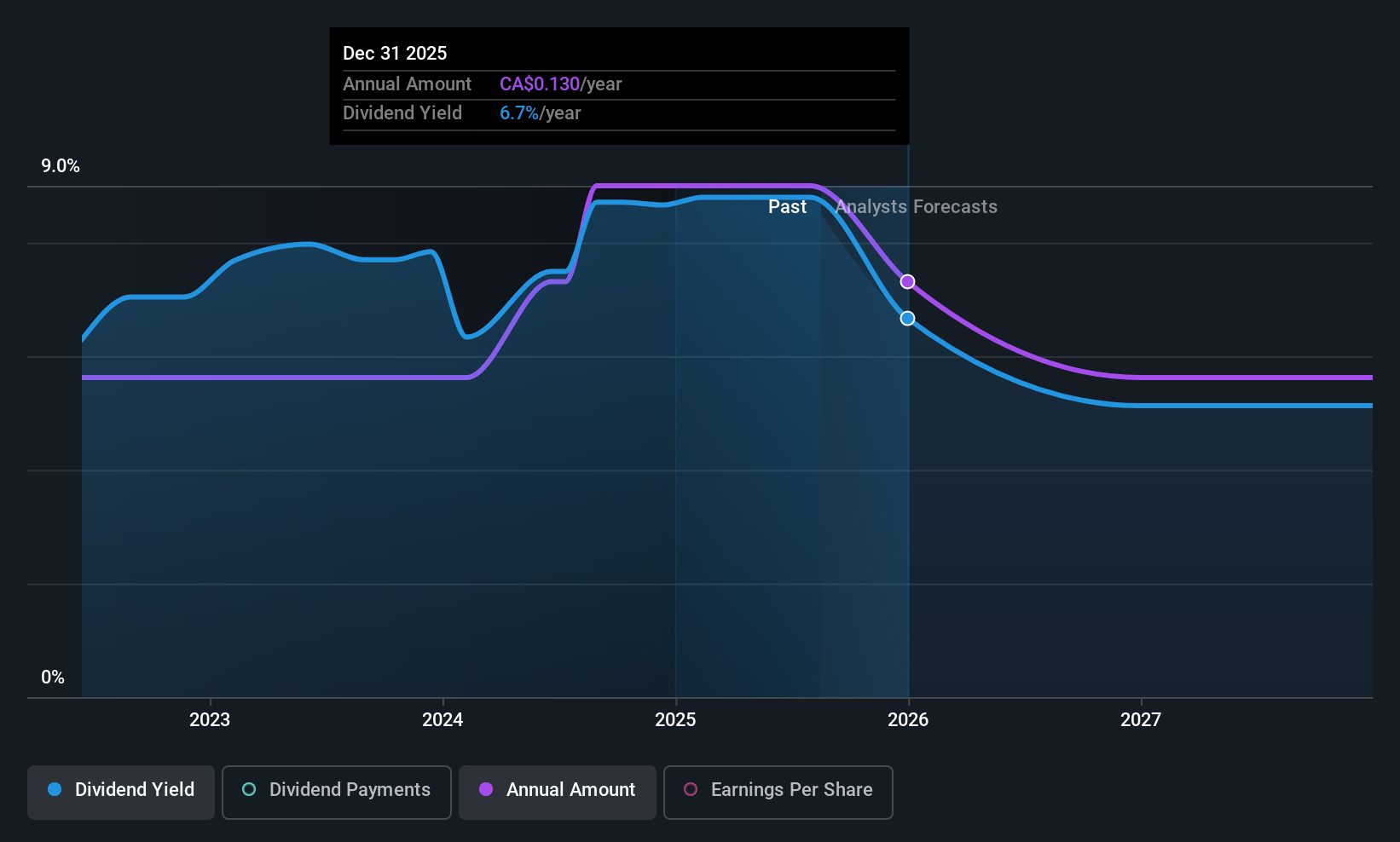Image resolution: width=1400 pixels, height=842 pixels.
Task: Select the 2024 x-axis label
Action: tap(443, 720)
